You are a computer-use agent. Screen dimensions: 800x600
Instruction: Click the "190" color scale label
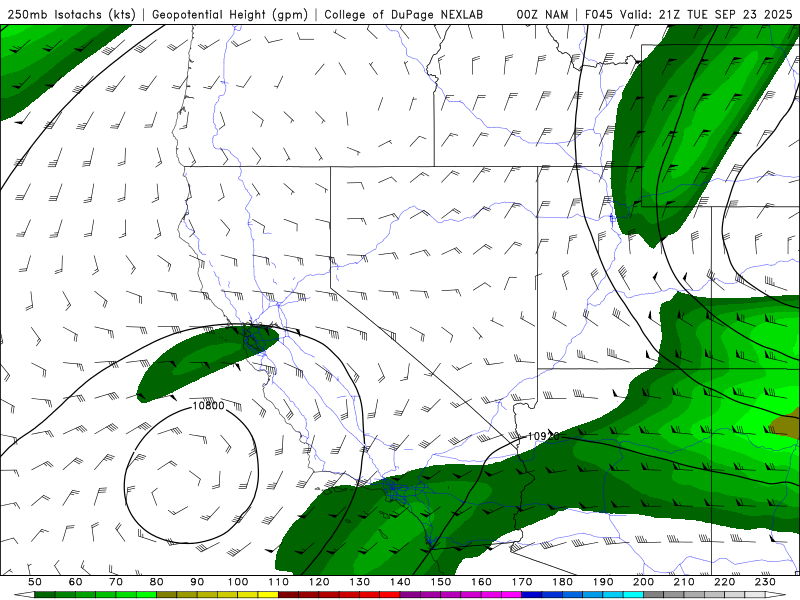(603, 582)
